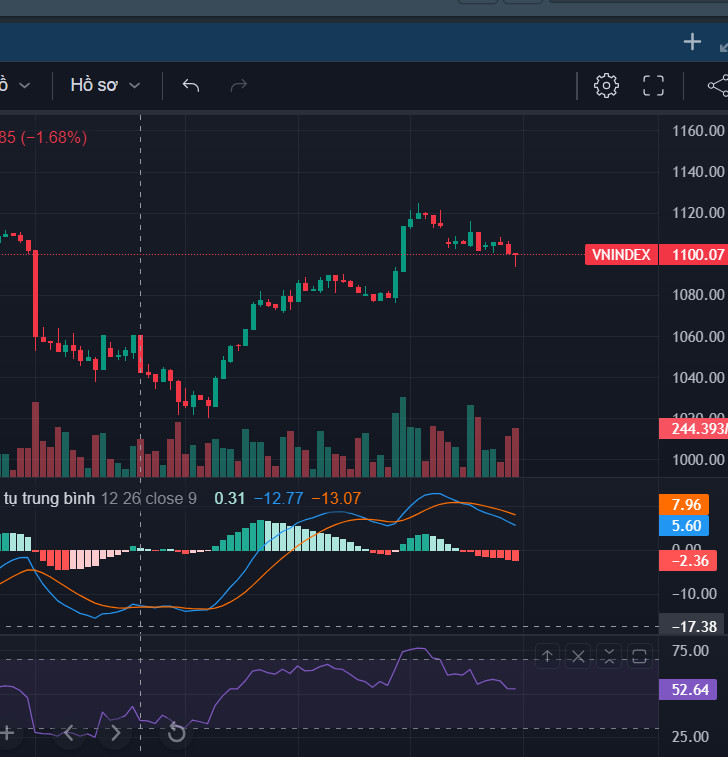Open the Hồ sơ dropdown
Viewport: 728px width, 757px height.
[x=105, y=86]
